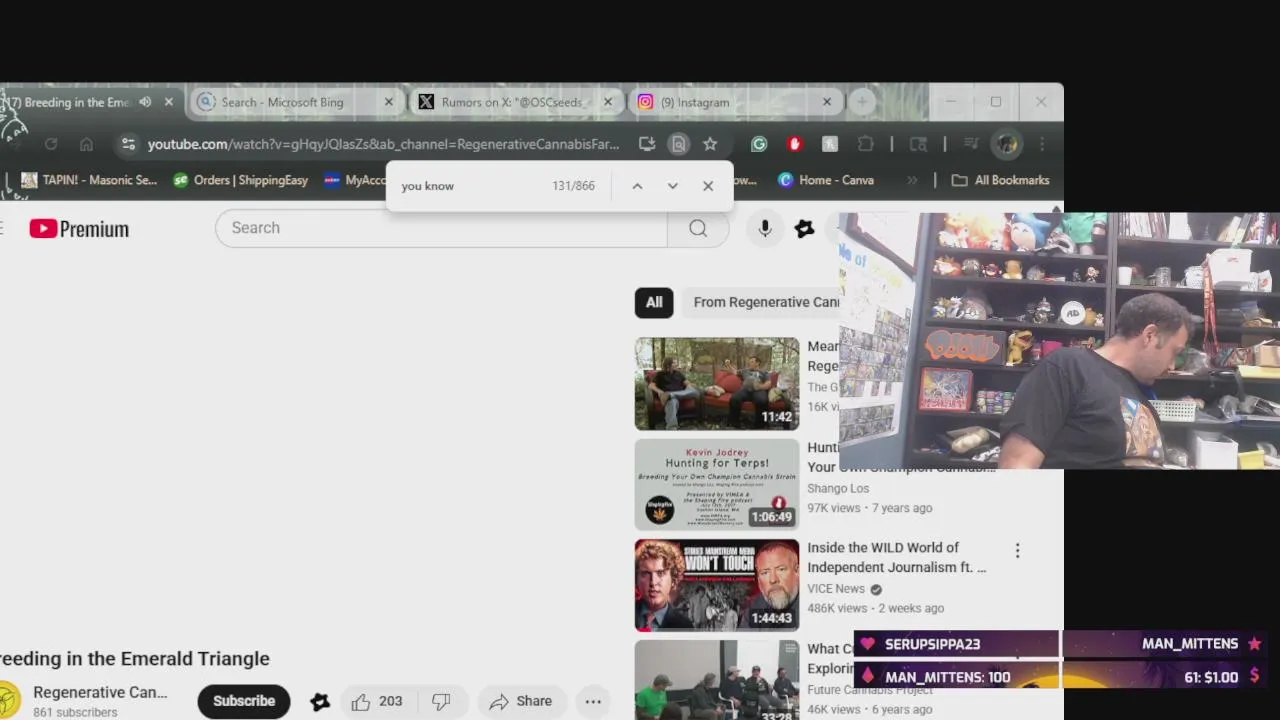Open Inside the WILD World video title
This screenshot has width=1280, height=720.
click(x=897, y=557)
